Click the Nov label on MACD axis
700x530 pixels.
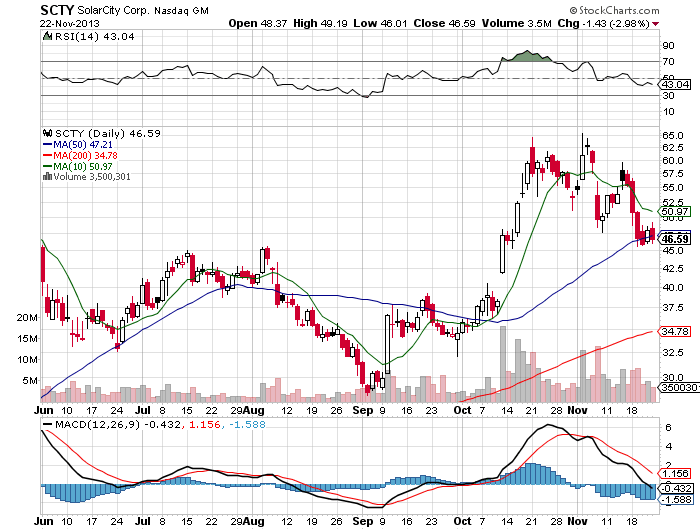point(577,521)
